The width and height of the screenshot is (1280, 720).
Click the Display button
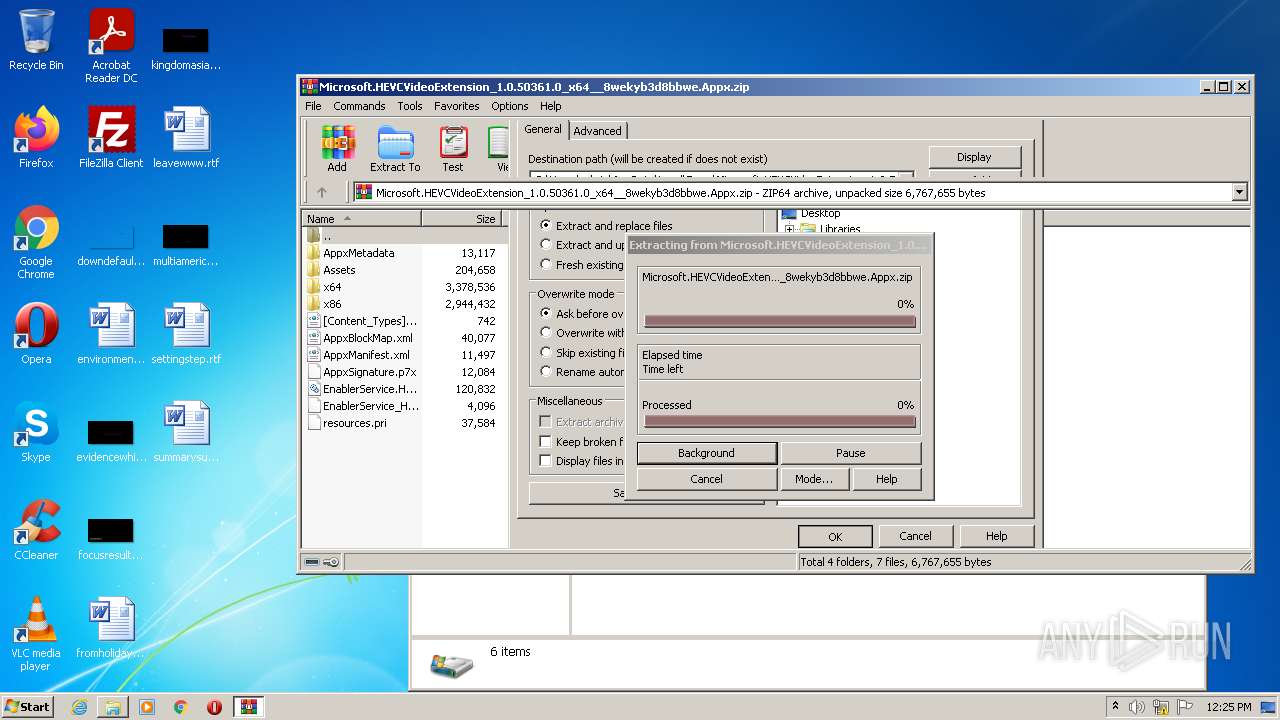(x=974, y=157)
